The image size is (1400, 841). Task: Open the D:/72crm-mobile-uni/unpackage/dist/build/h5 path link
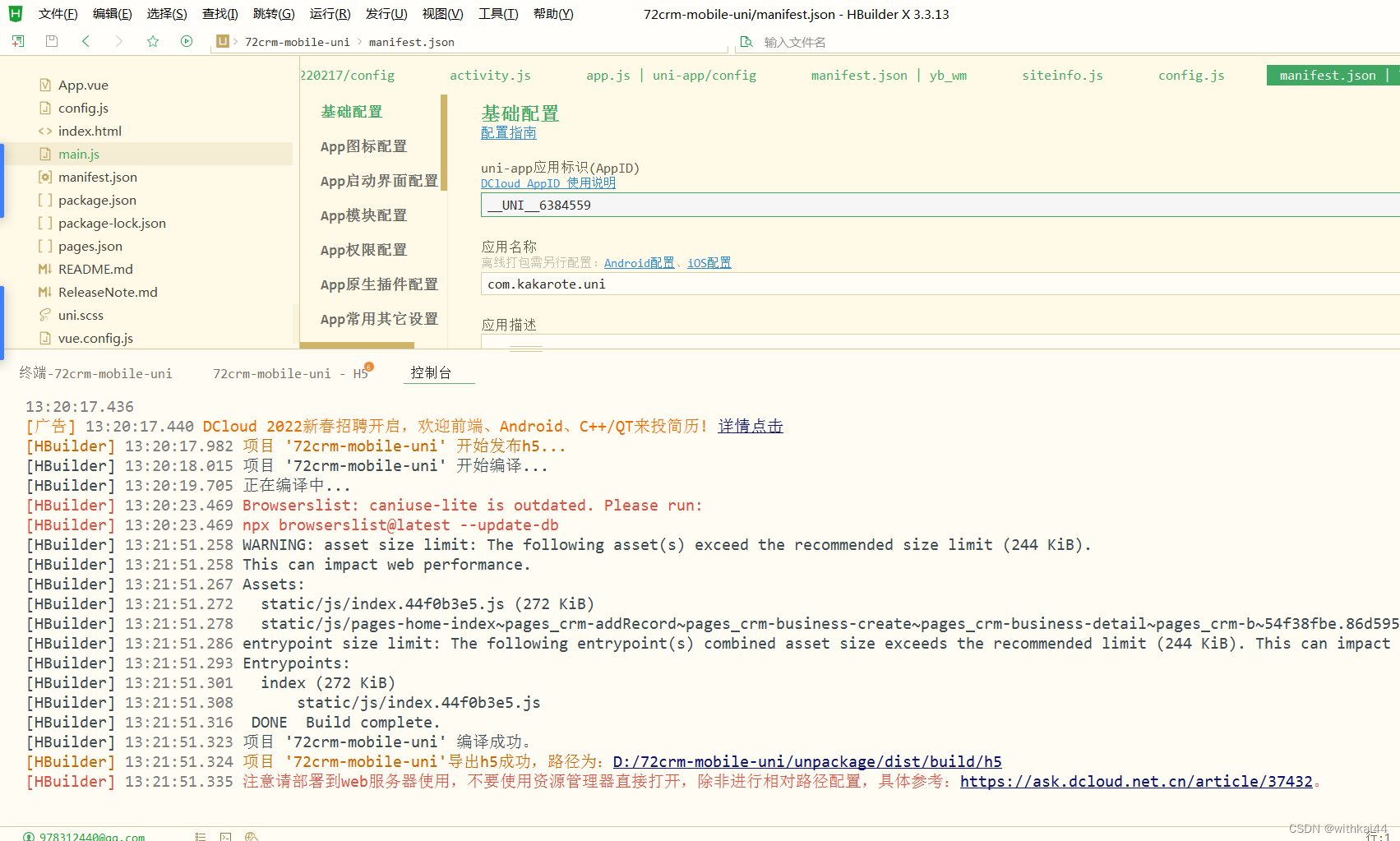[807, 761]
